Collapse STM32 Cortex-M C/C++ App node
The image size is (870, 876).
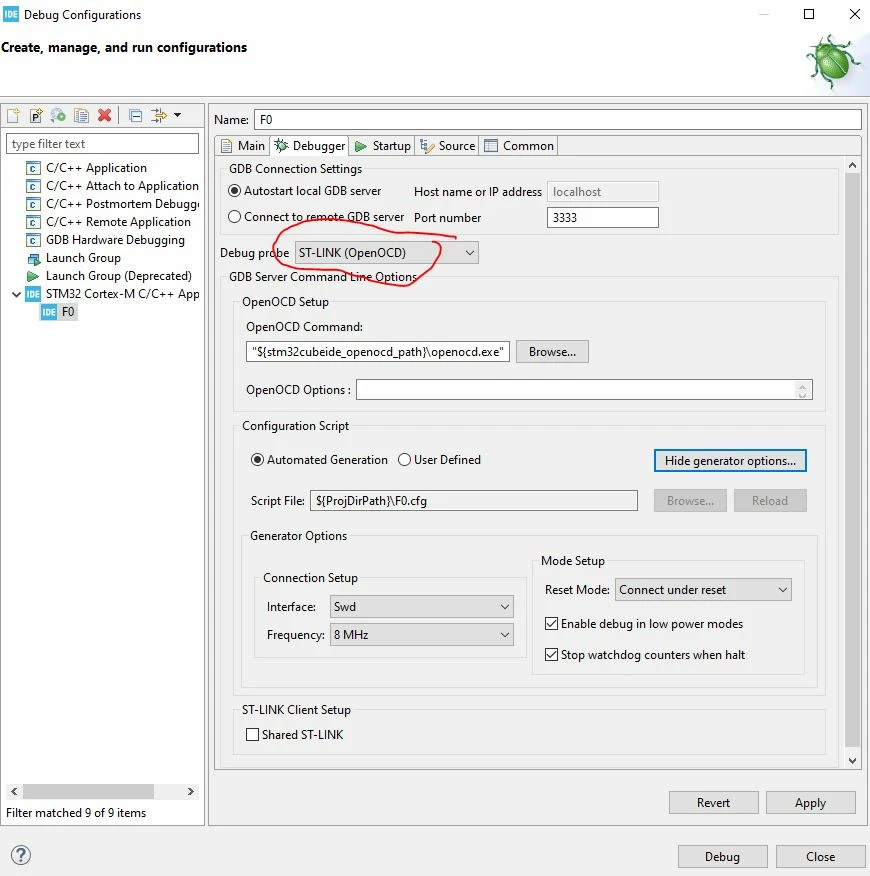[16, 294]
